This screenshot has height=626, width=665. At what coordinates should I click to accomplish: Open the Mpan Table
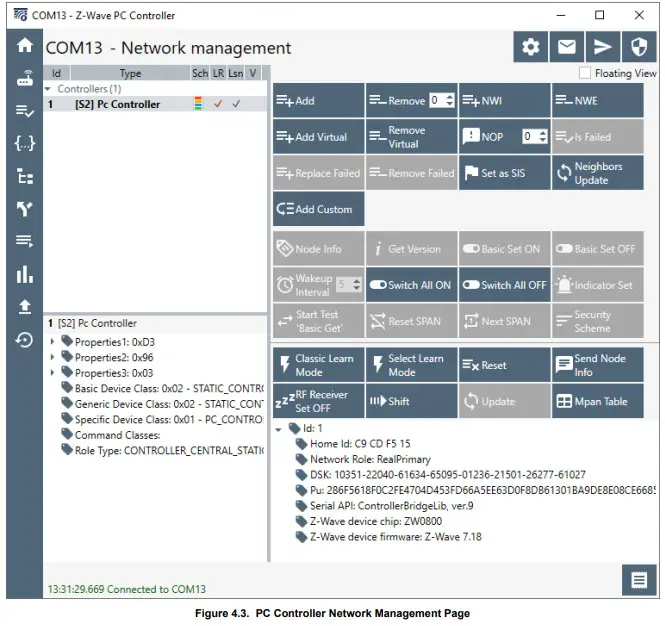pyautogui.click(x=598, y=401)
